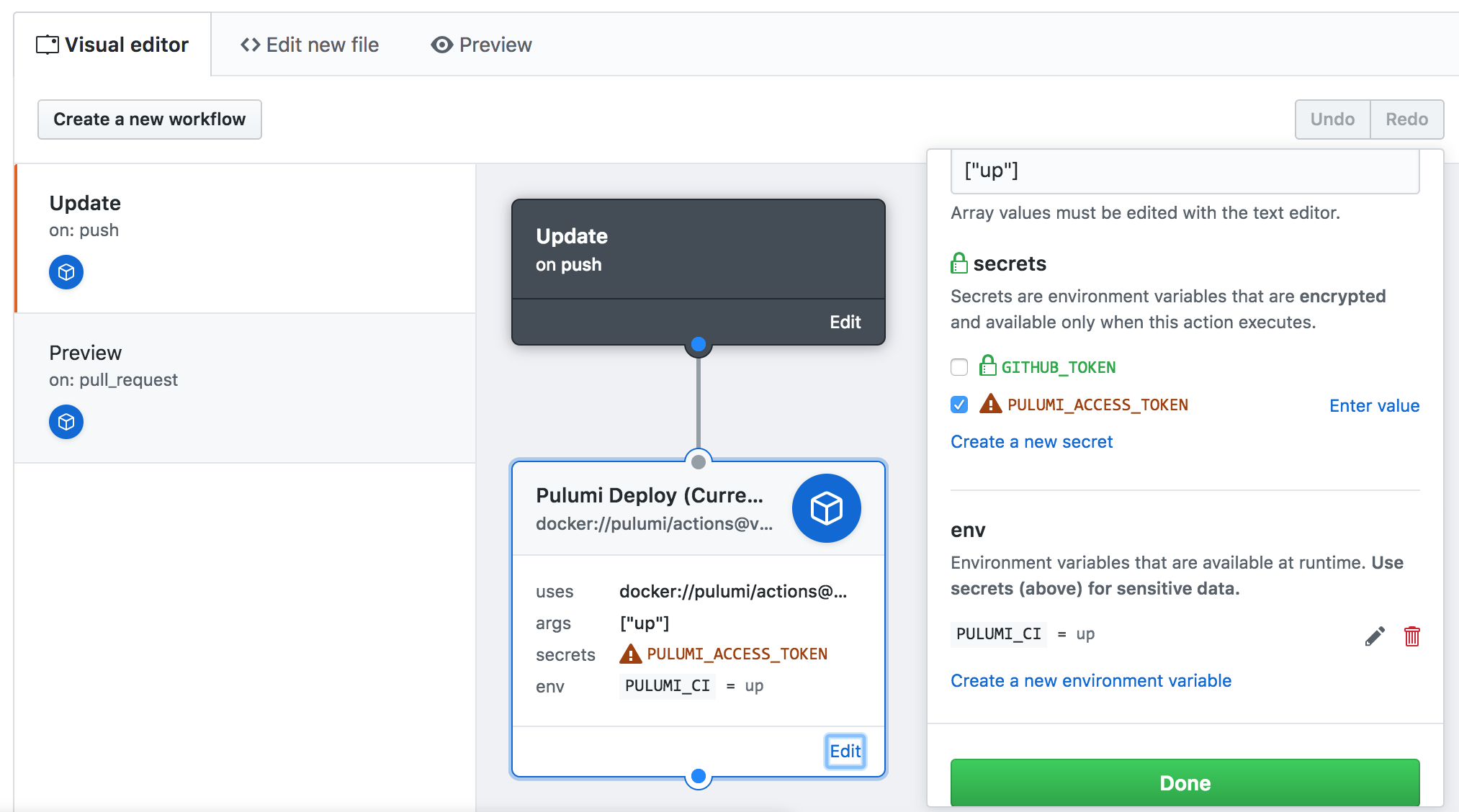Delete PULUMI_CI variable with trash icon
Image resolution: width=1459 pixels, height=812 pixels.
tap(1411, 636)
